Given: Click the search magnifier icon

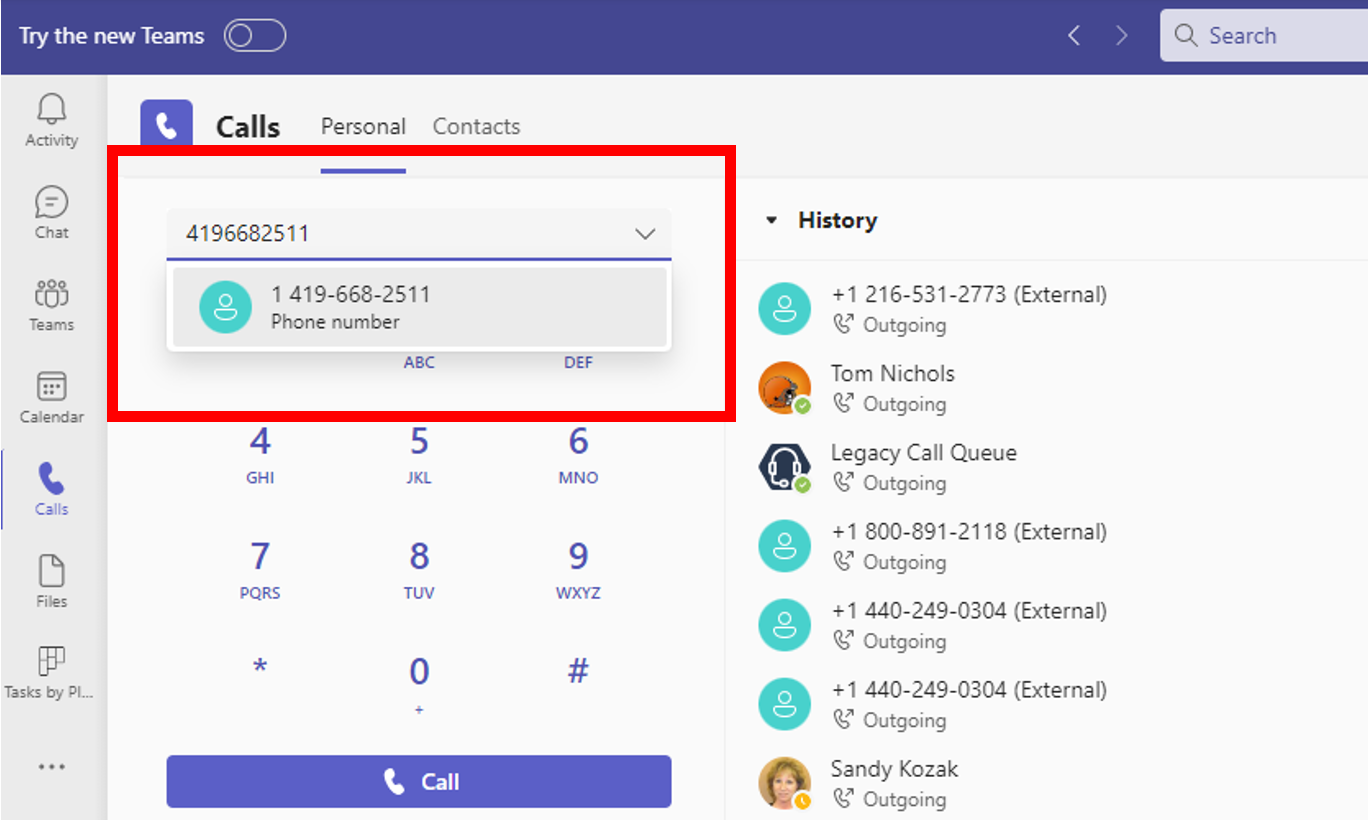Looking at the screenshot, I should [1186, 36].
